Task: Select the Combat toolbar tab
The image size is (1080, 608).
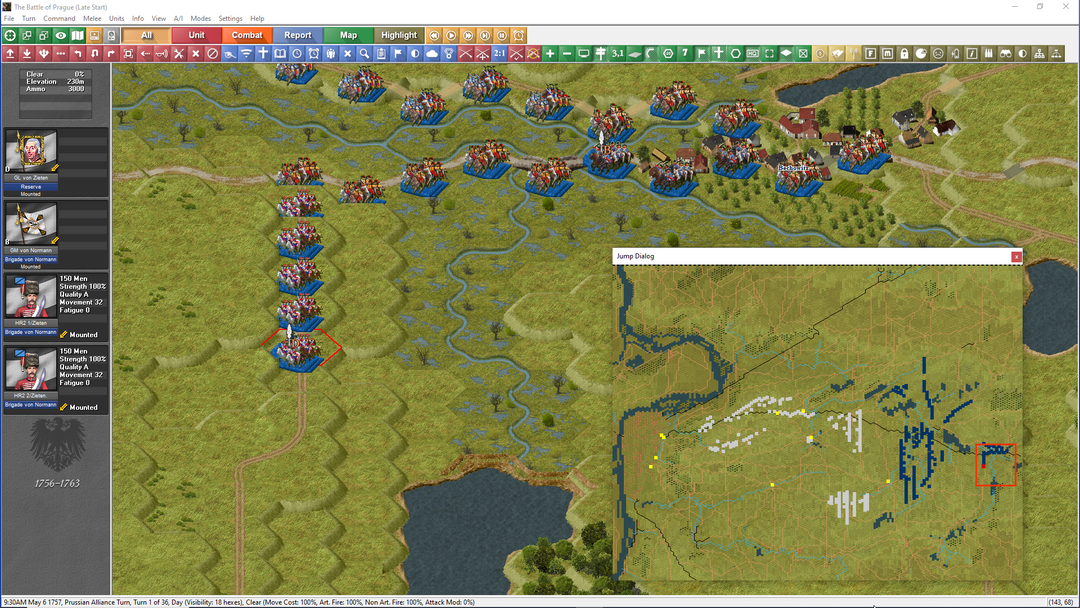Action: pos(247,35)
